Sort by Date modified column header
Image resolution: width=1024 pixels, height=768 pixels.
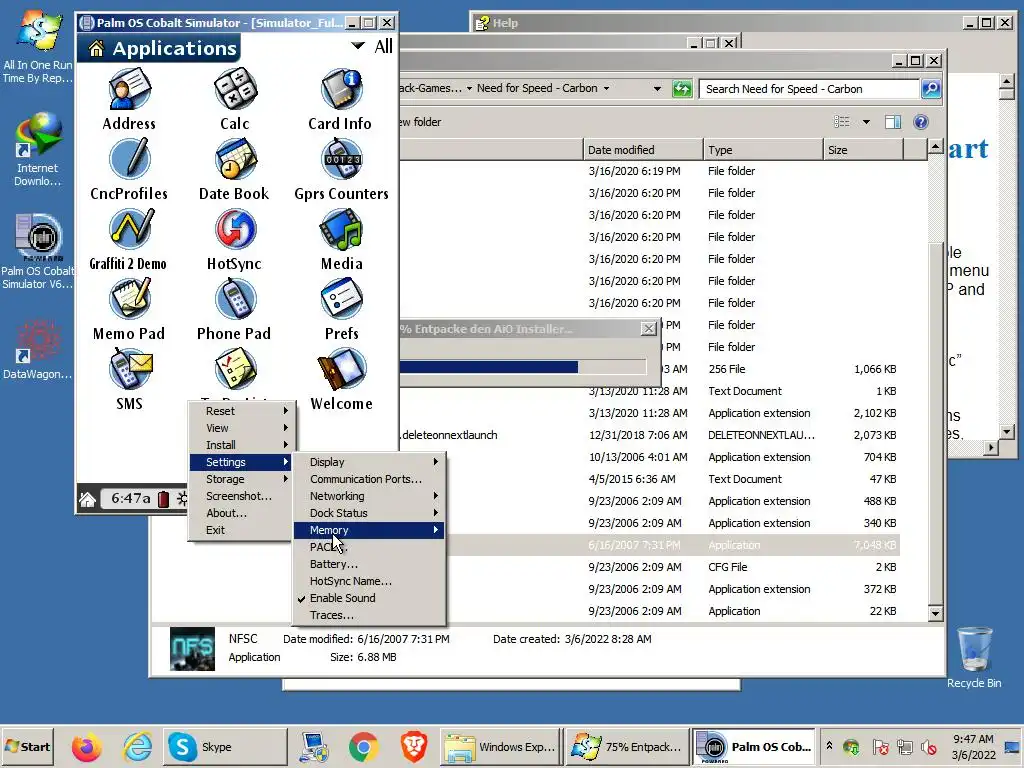pyautogui.click(x=643, y=150)
